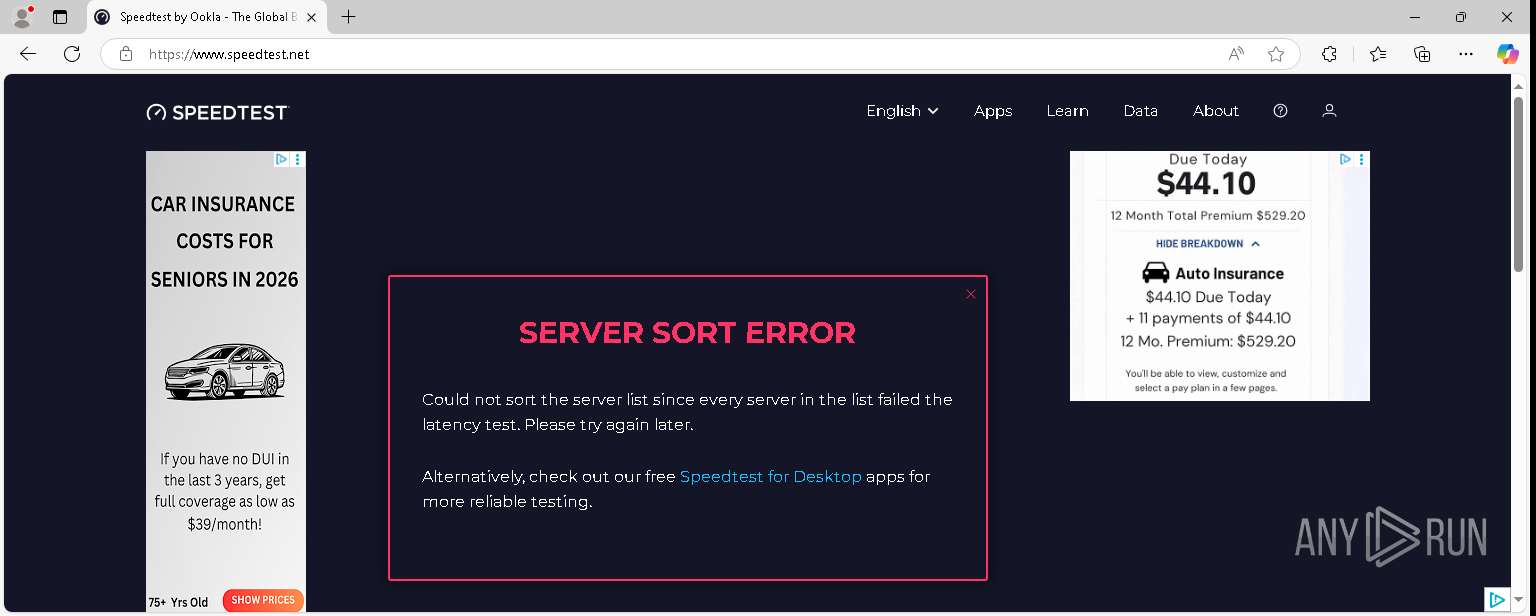Click the AdChoices icon on car insurance ad

tap(282, 159)
